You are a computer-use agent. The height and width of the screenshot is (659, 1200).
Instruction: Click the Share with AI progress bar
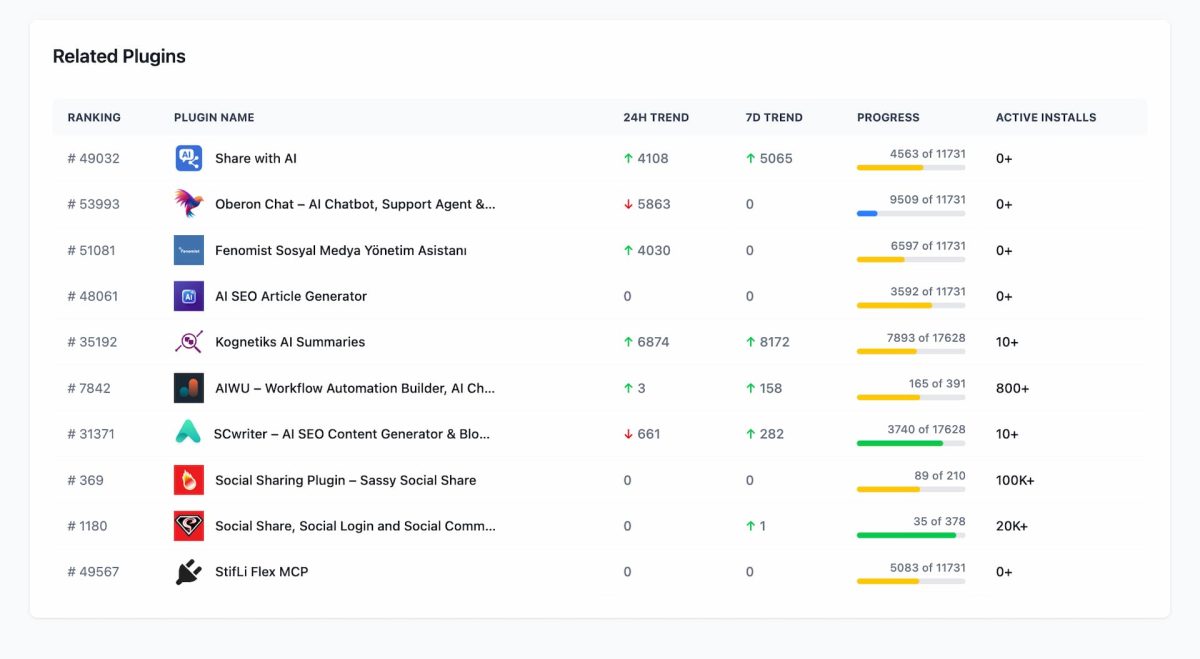[x=911, y=168]
